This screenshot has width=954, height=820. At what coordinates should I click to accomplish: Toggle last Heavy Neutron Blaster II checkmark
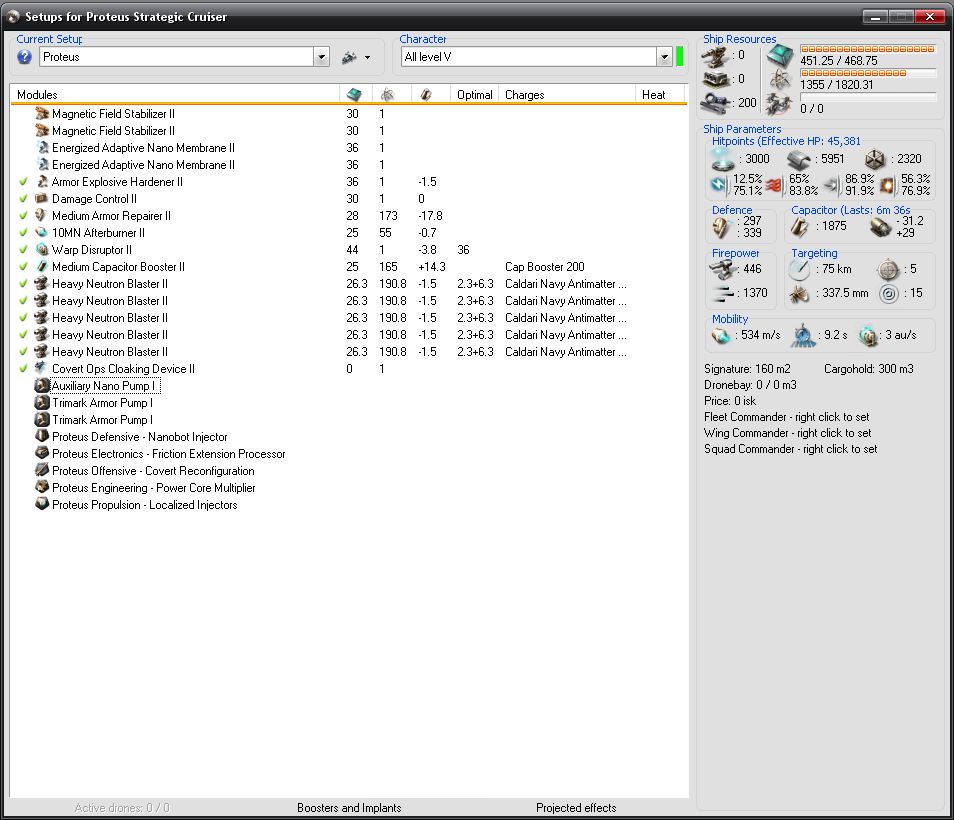(23, 352)
